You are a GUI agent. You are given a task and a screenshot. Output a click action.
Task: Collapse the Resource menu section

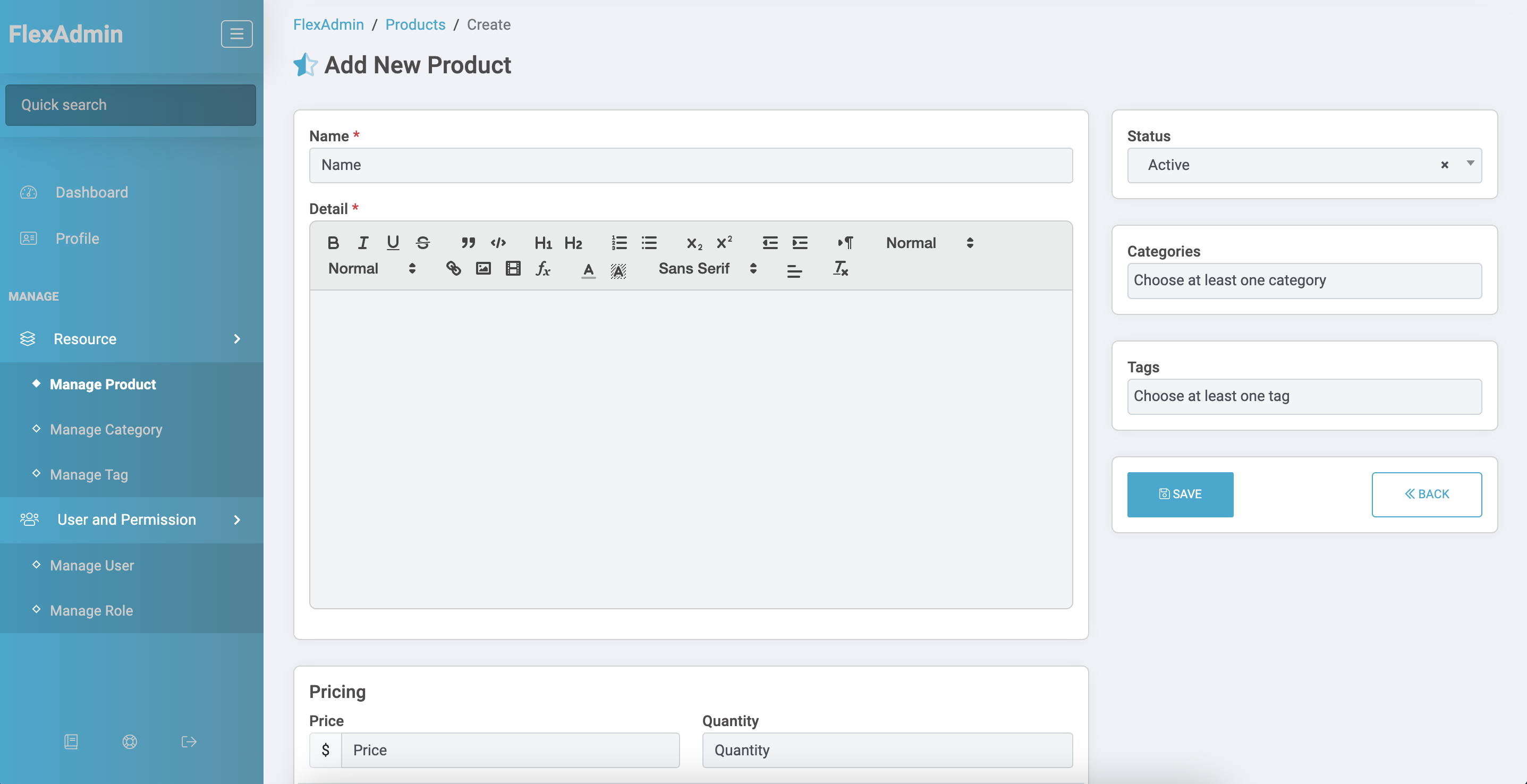(132, 339)
